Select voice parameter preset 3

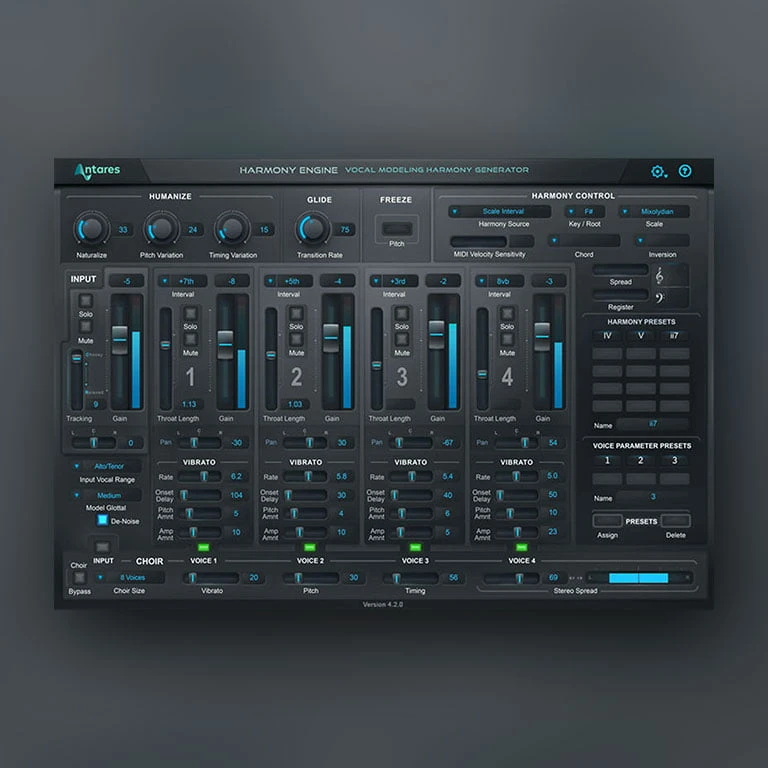[x=674, y=460]
